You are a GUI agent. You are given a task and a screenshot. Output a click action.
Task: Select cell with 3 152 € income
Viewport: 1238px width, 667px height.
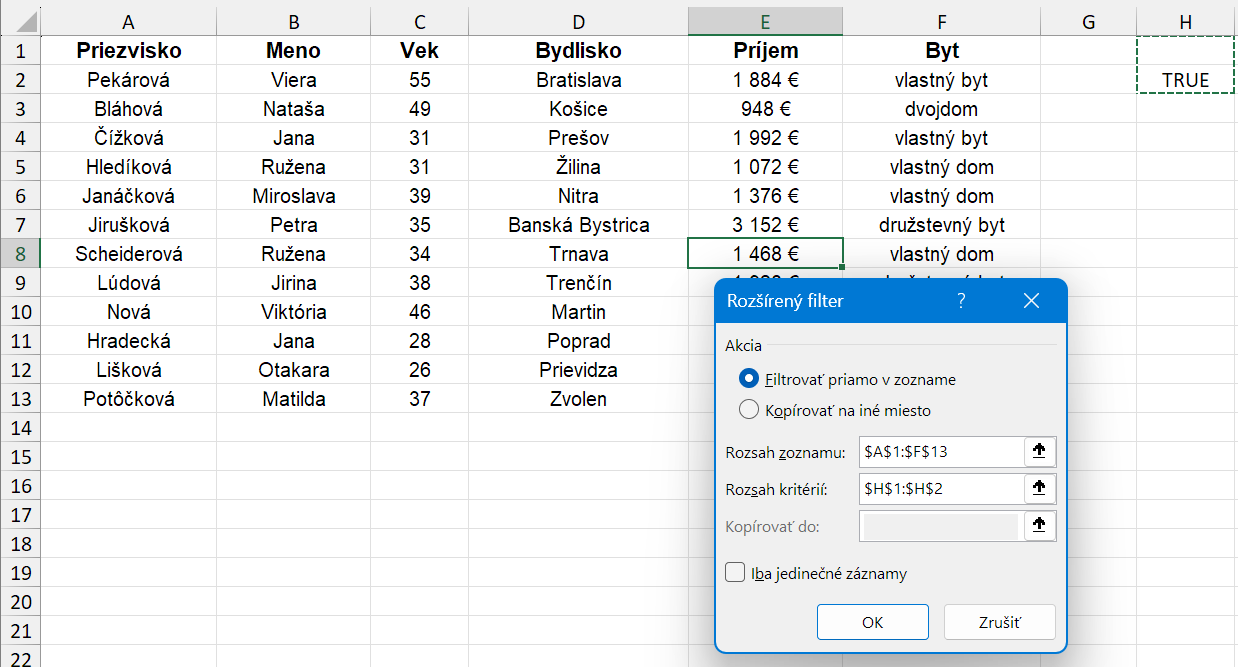click(x=765, y=225)
